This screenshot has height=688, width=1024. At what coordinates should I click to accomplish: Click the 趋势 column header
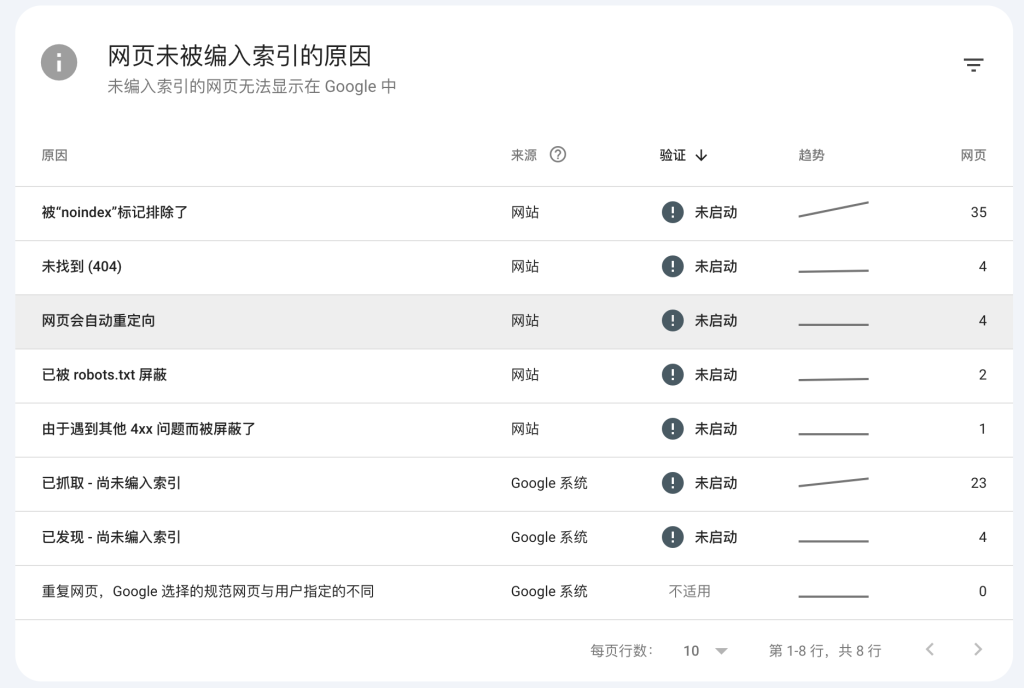tap(811, 155)
